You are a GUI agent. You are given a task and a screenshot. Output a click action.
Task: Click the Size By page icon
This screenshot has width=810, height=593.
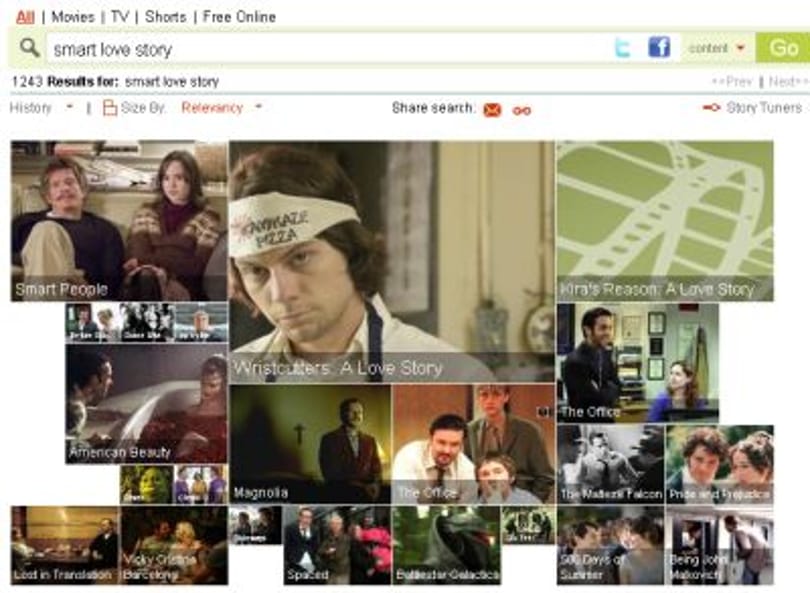point(110,107)
